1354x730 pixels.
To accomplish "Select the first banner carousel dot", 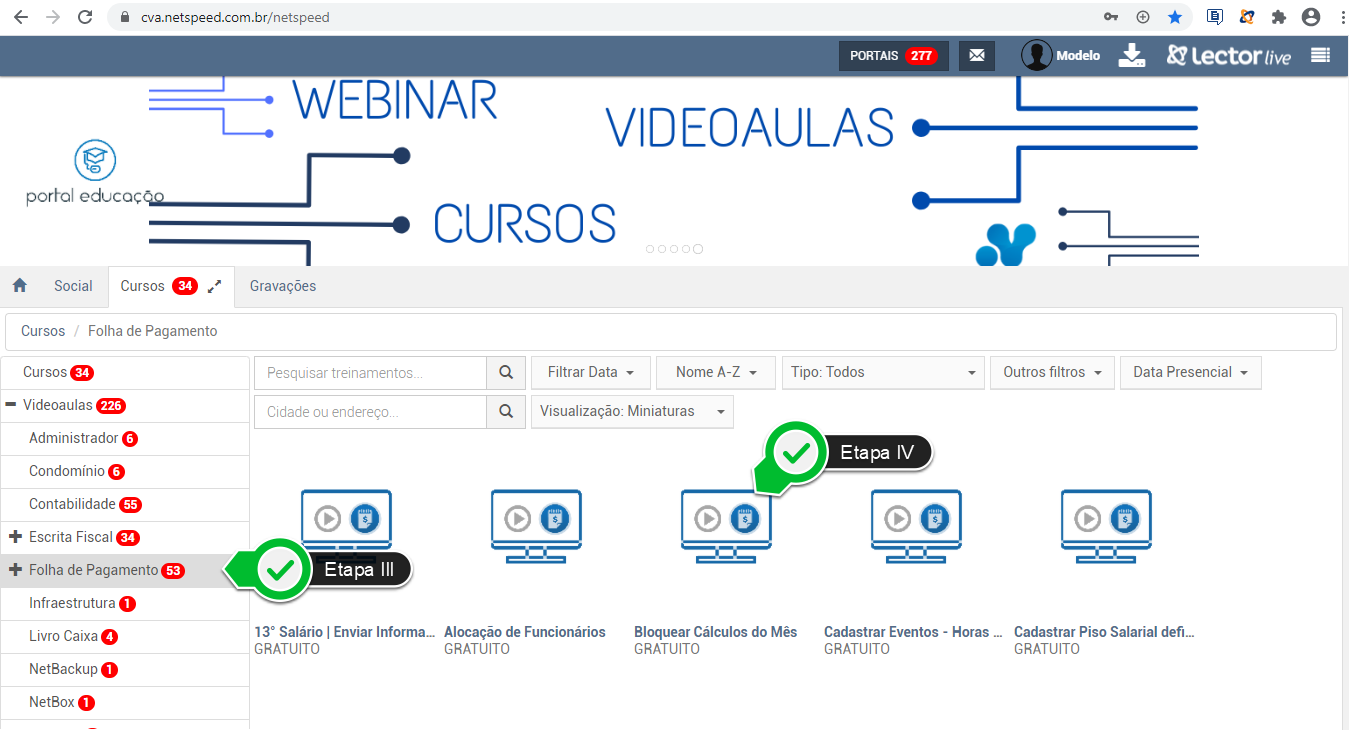I will [x=651, y=249].
